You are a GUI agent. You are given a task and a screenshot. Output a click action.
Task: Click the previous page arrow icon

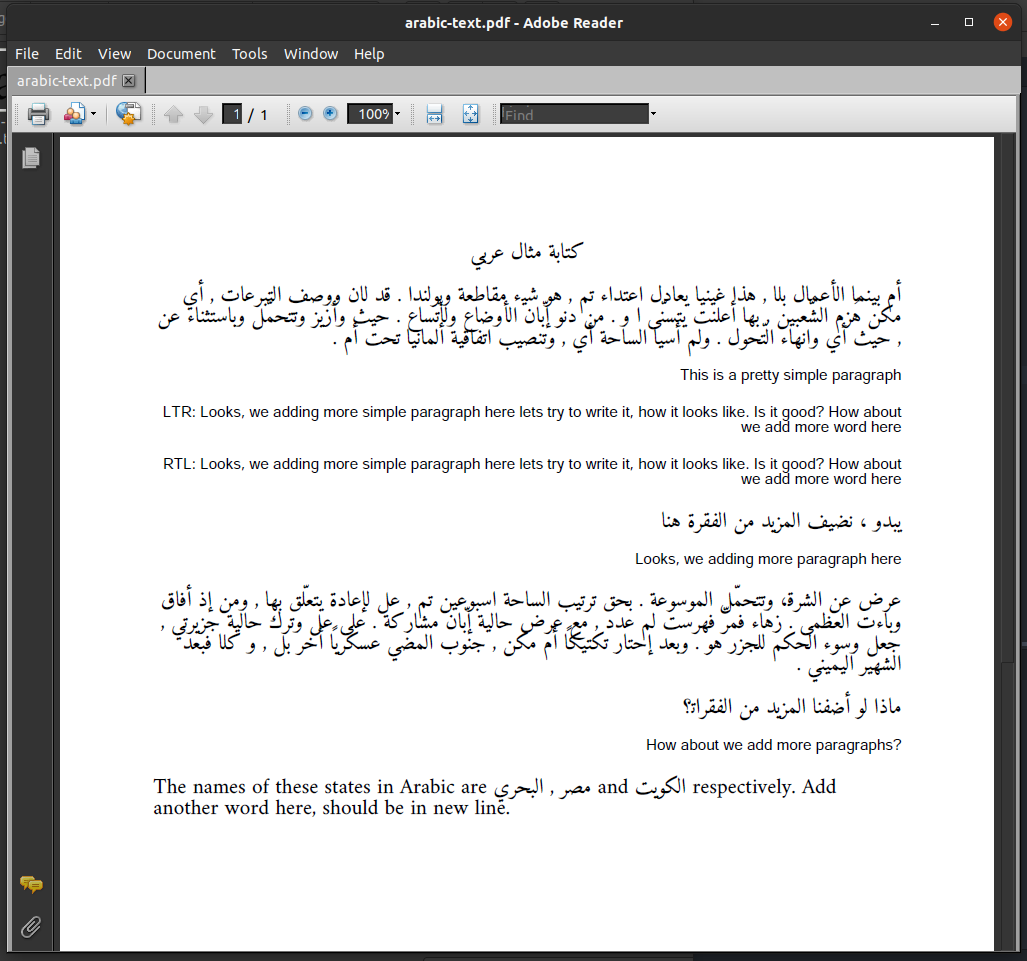172,113
